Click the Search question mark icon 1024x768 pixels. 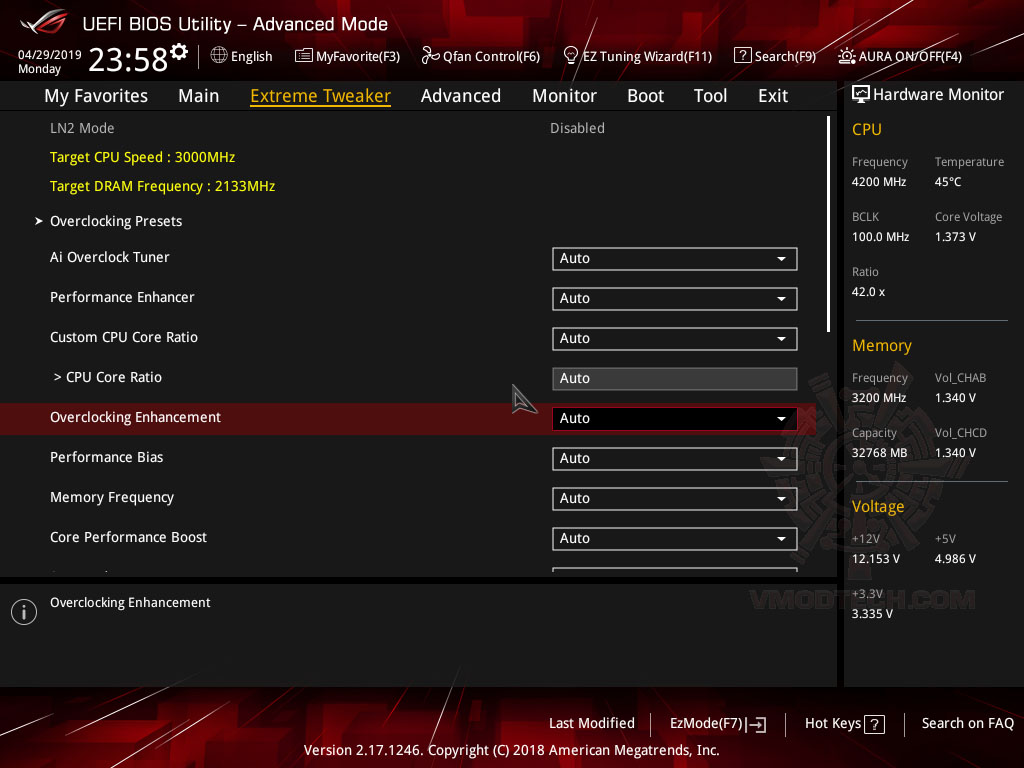742,56
